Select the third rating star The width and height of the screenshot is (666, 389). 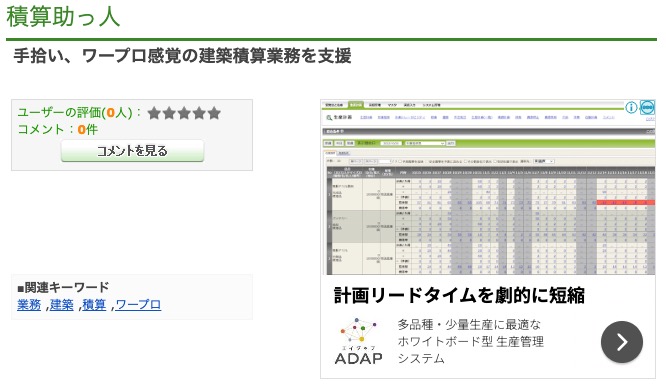tap(184, 113)
